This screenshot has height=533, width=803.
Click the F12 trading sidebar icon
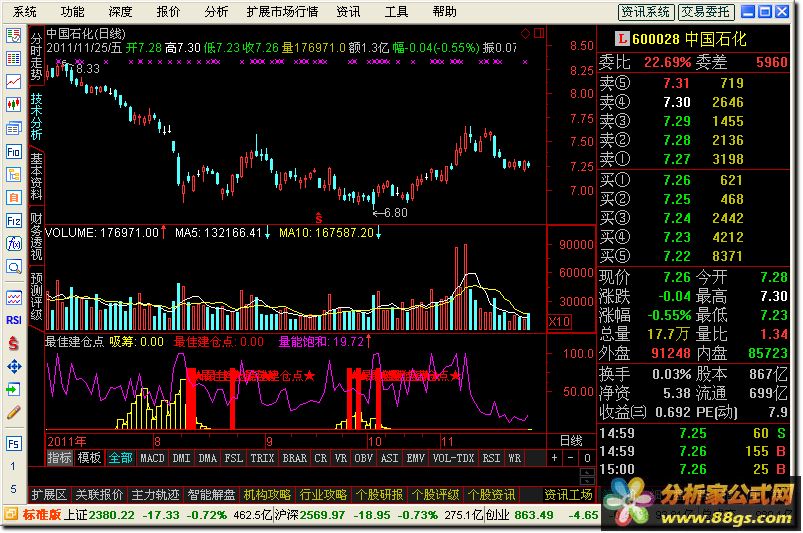pyautogui.click(x=13, y=221)
